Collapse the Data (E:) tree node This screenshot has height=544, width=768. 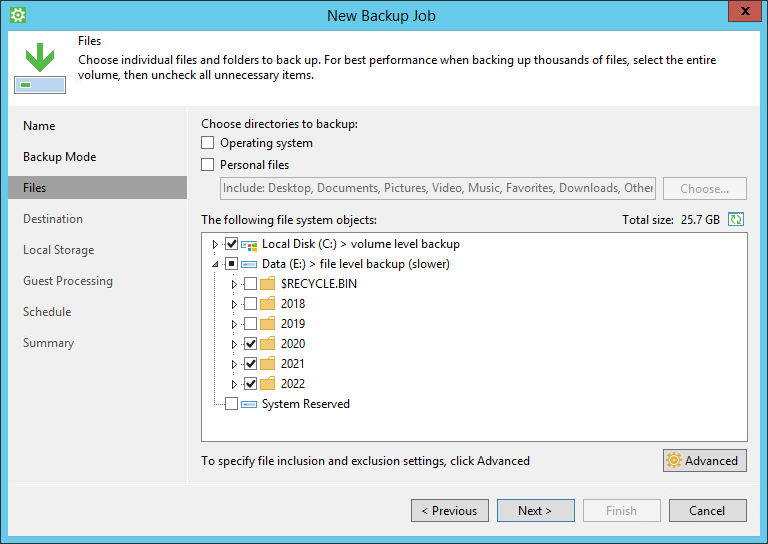click(x=215, y=264)
